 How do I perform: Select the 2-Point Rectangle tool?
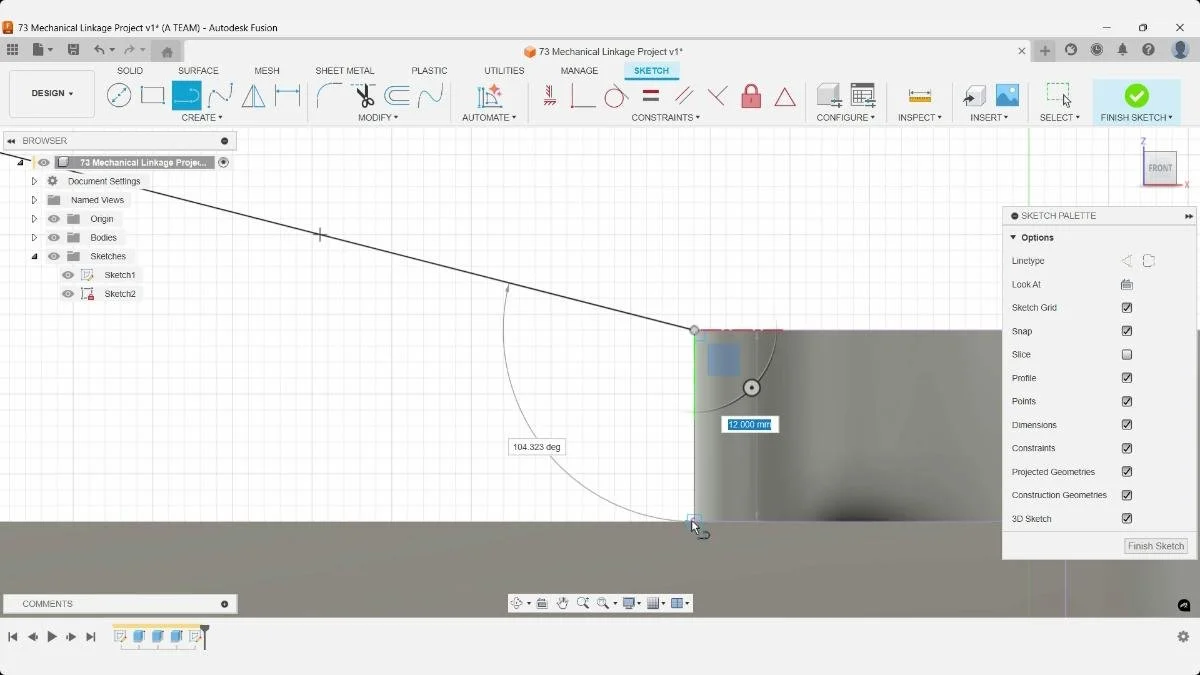[152, 96]
